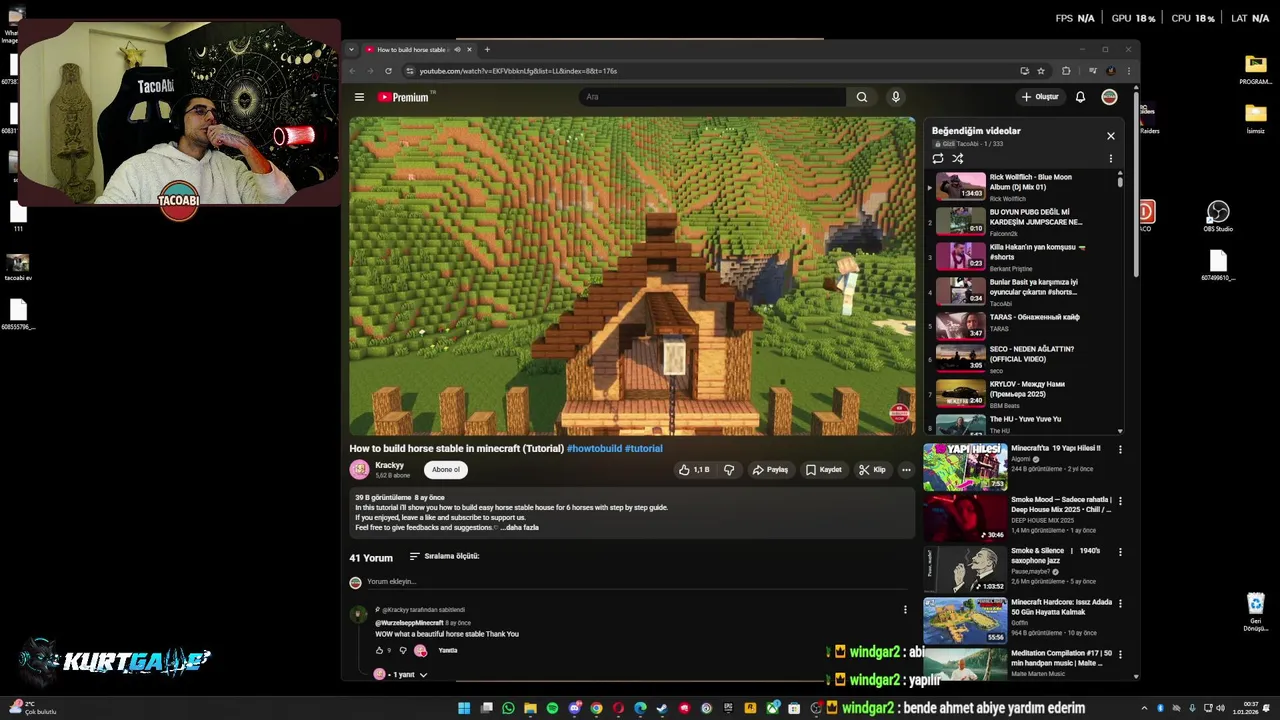The image size is (1280, 720).
Task: Open options for Minecraft'ta 19 Yapı Hilesi
Action: 1120,449
